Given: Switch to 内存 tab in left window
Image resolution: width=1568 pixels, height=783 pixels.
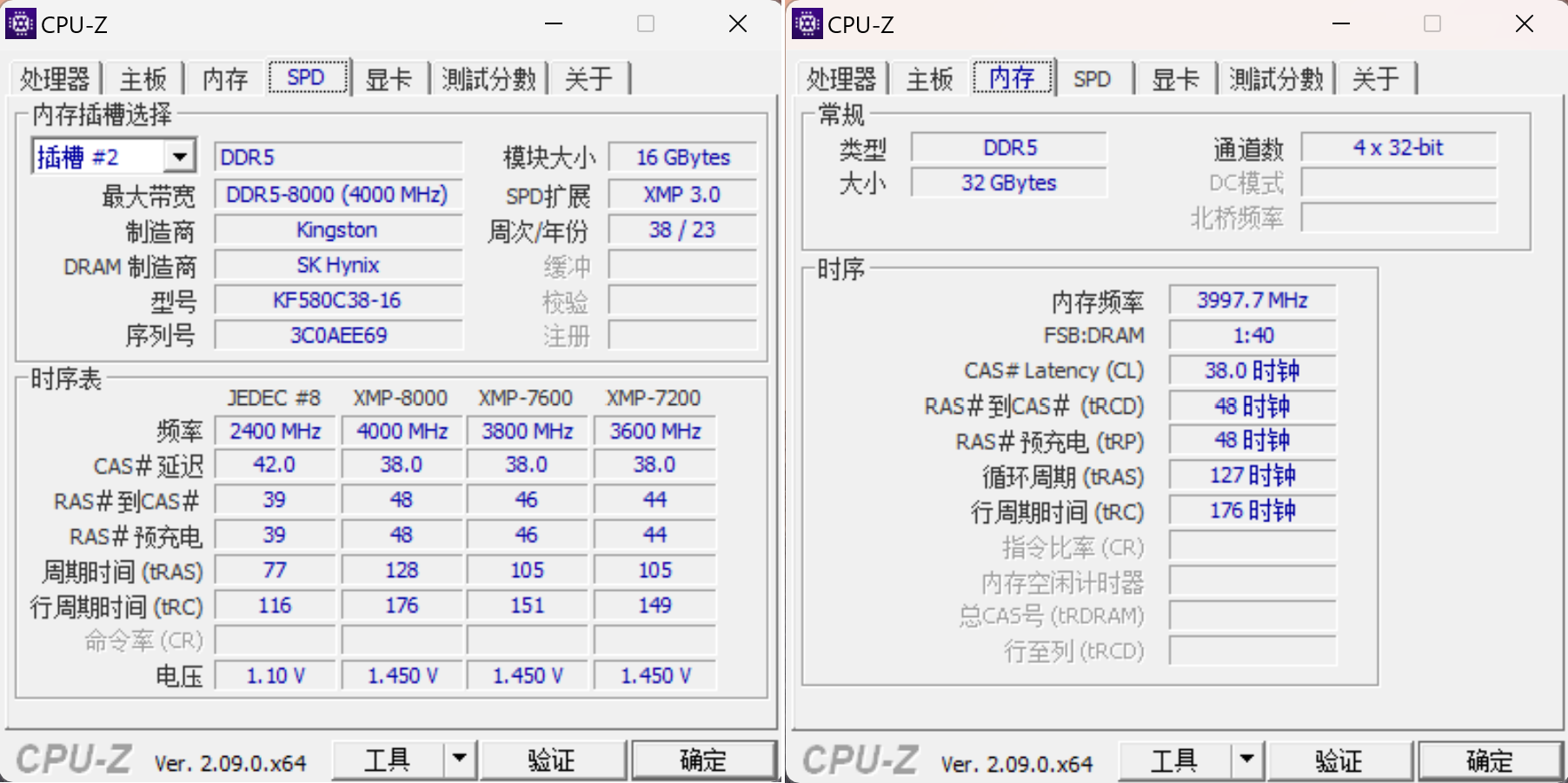Looking at the screenshot, I should pyautogui.click(x=225, y=79).
